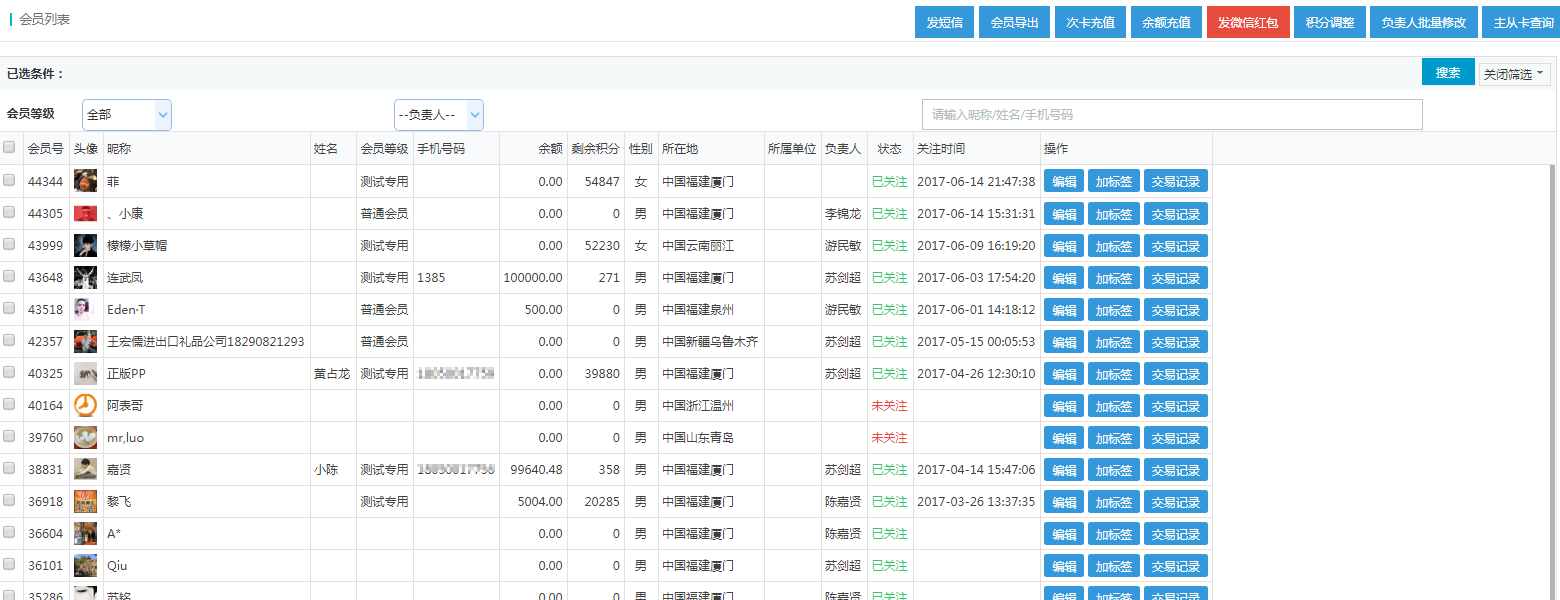This screenshot has width=1560, height=600.
Task: Check the box for member 40164
Action: [9, 405]
